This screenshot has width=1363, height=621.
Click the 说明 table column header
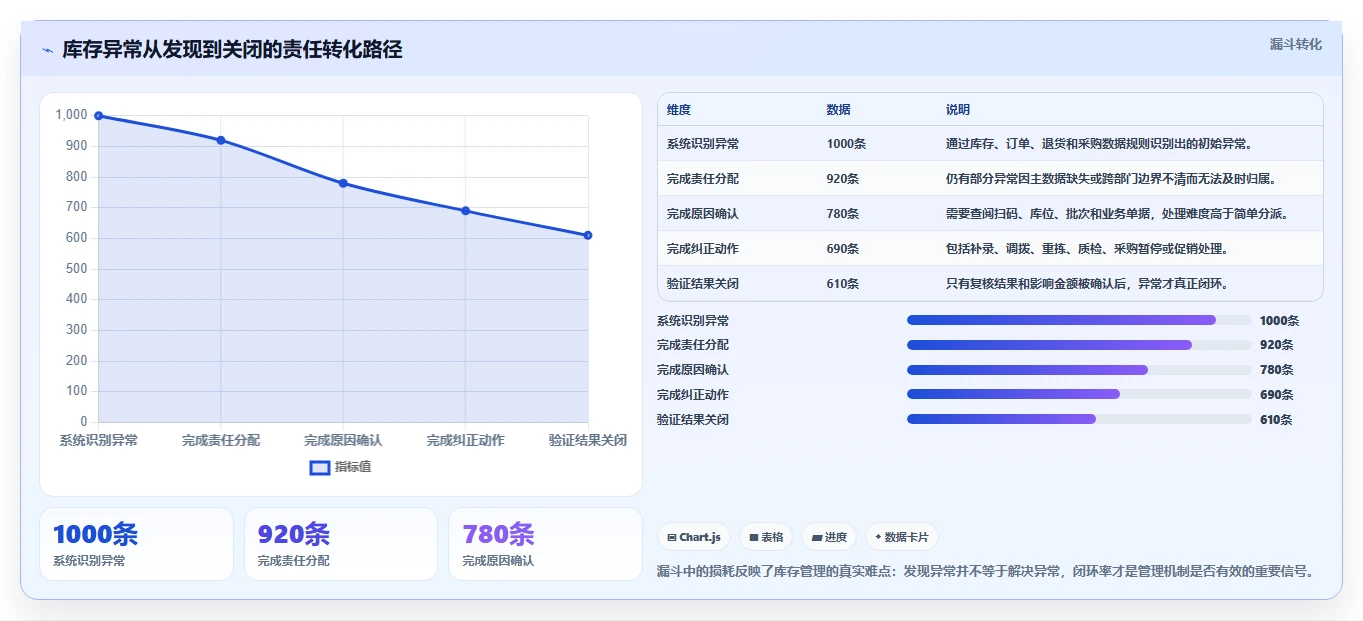pos(958,110)
